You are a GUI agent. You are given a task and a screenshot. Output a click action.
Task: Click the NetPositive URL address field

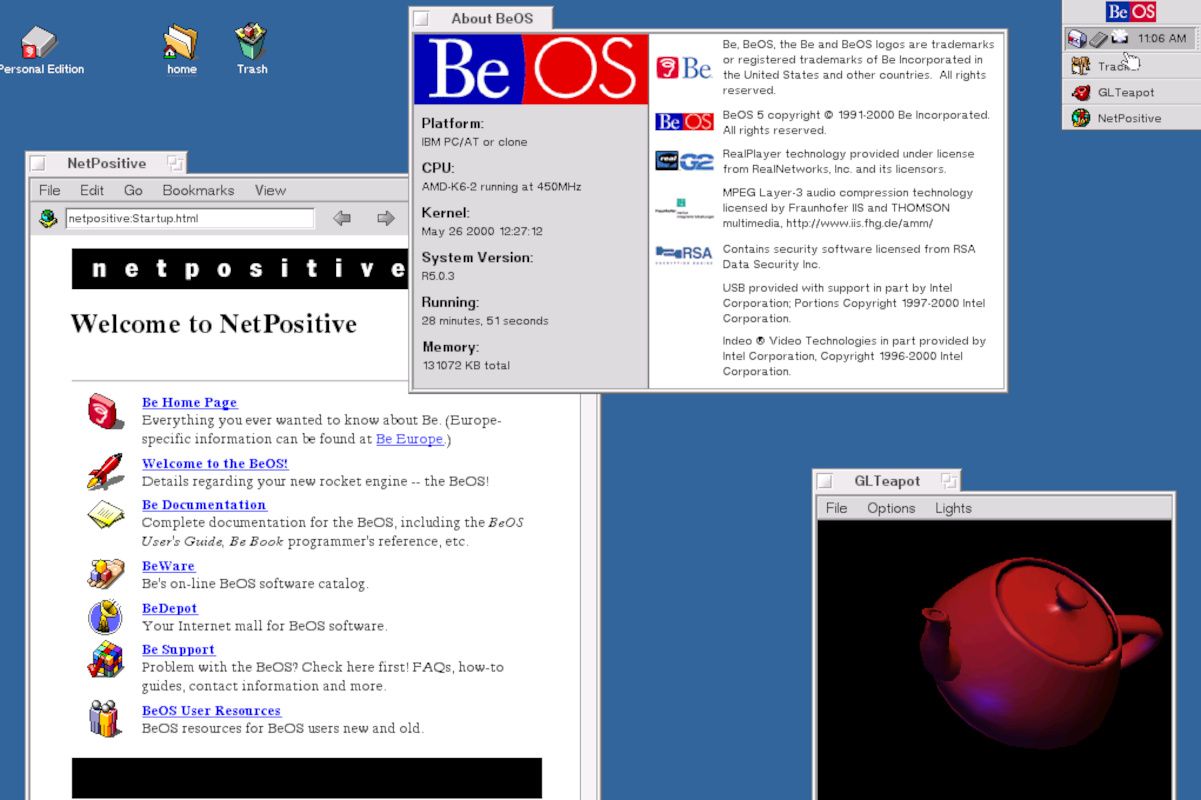click(189, 218)
